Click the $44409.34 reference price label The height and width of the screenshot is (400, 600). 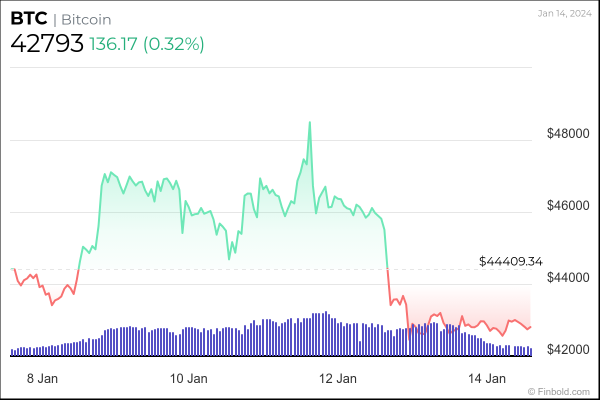[510, 261]
